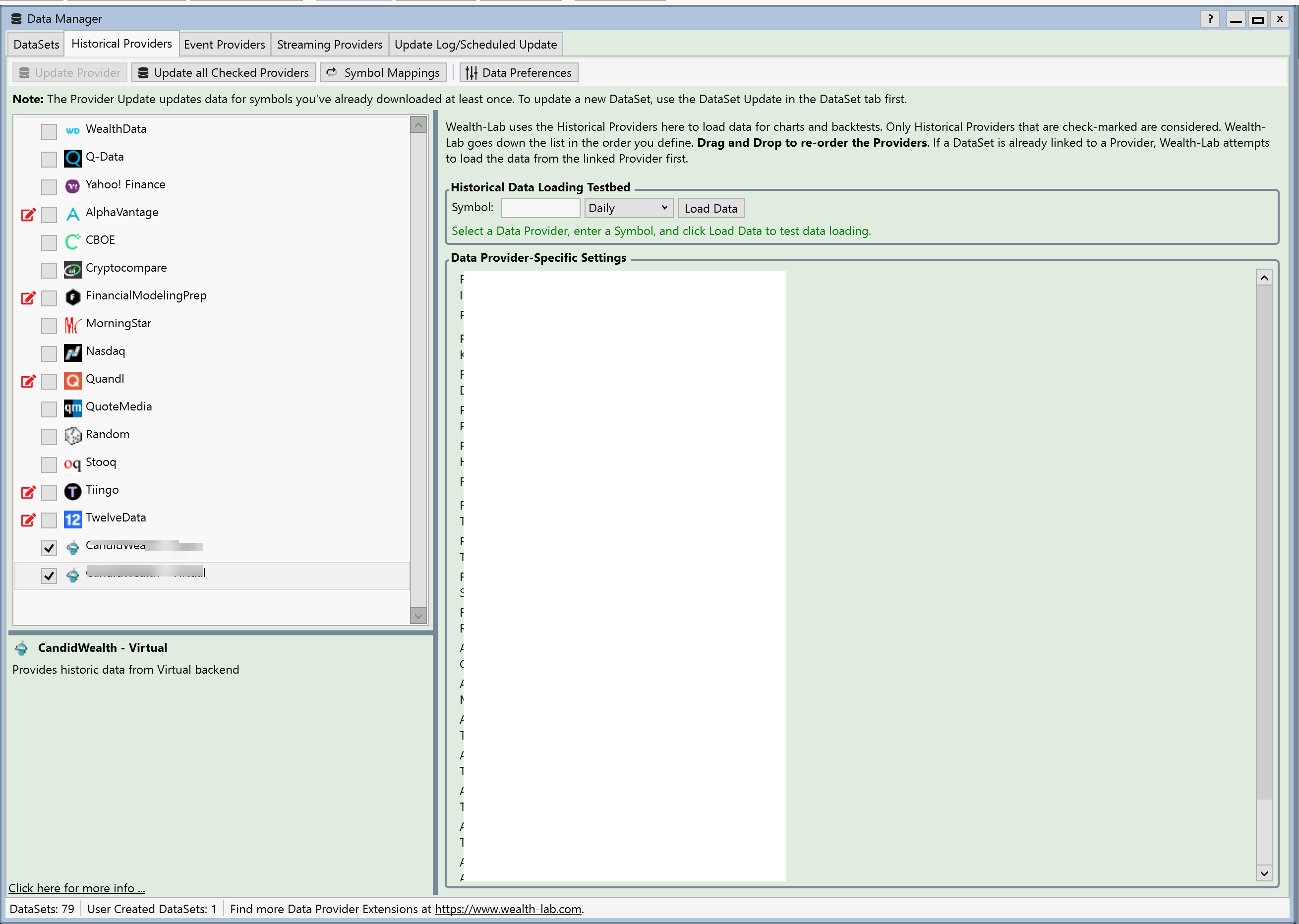Check the Q-Data provider checkbox

click(x=49, y=159)
